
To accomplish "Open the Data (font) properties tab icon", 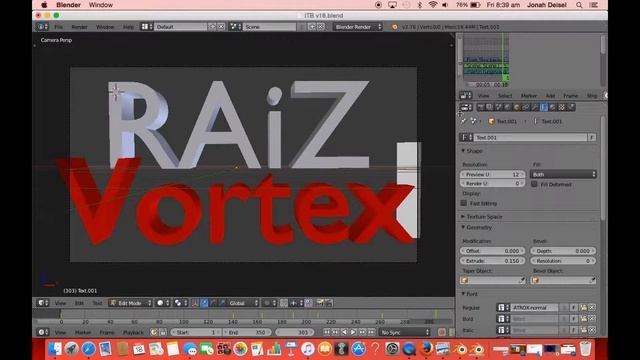I will click(x=544, y=107).
